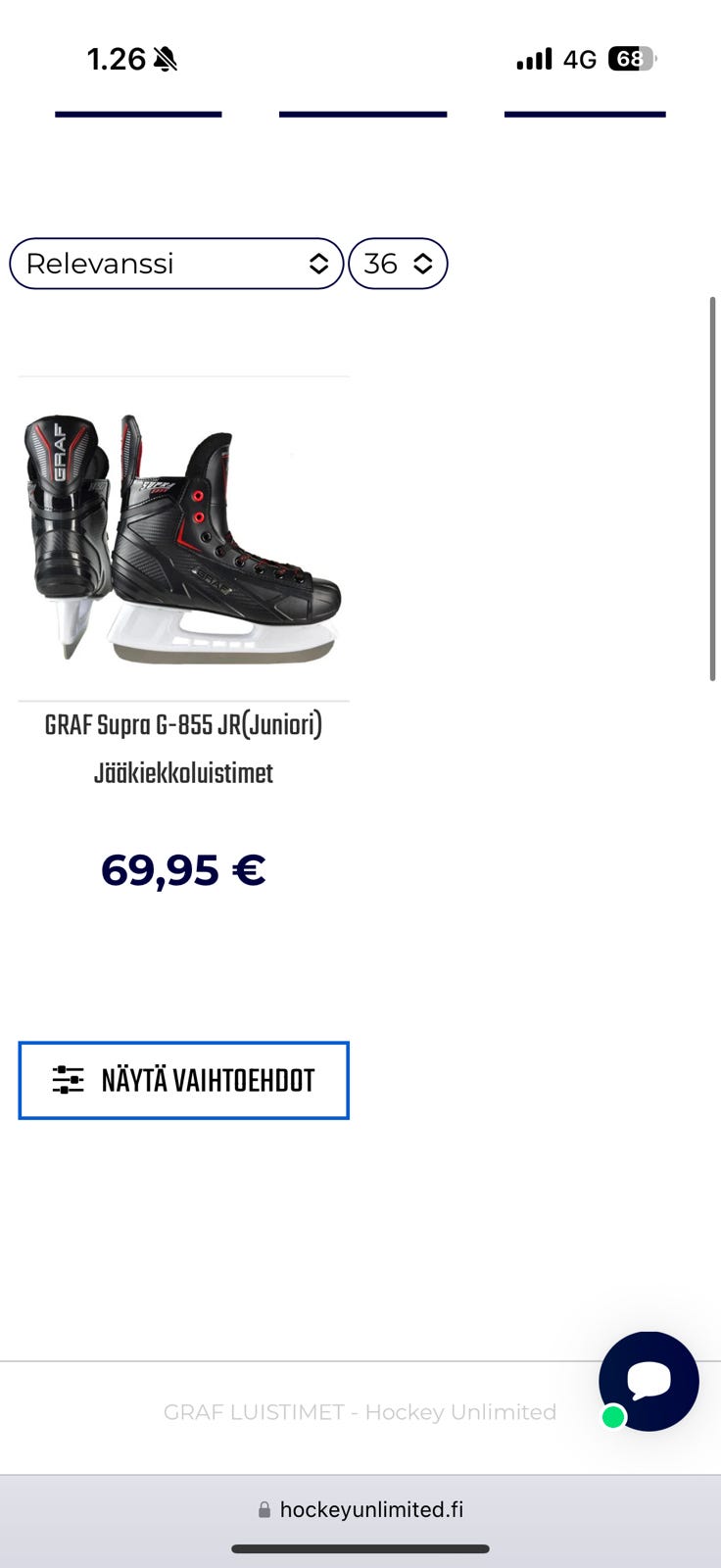Open the chat bubble widget
Image resolution: width=721 pixels, height=1568 pixels.
649,1381
